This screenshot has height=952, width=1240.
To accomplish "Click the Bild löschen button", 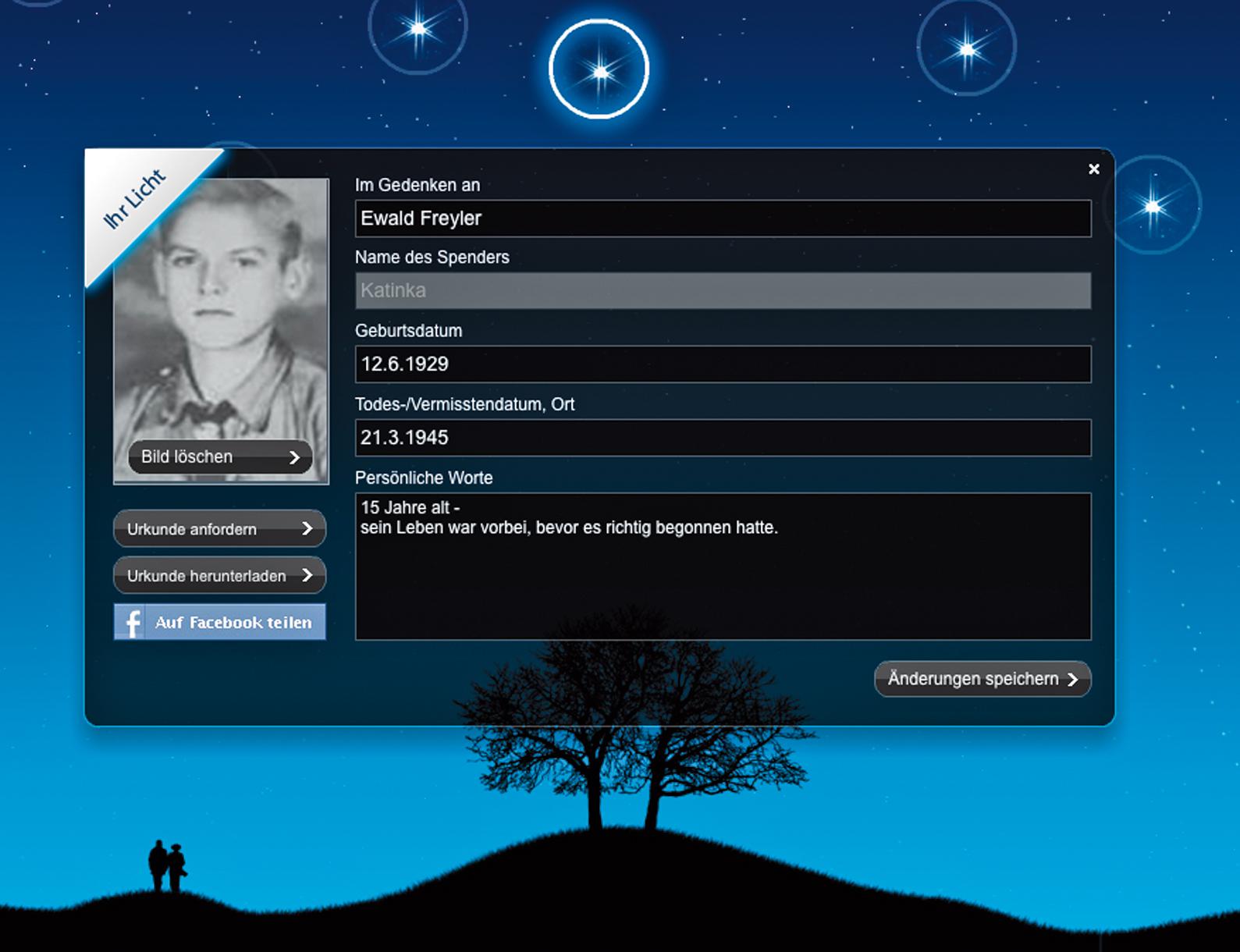I will (x=220, y=457).
